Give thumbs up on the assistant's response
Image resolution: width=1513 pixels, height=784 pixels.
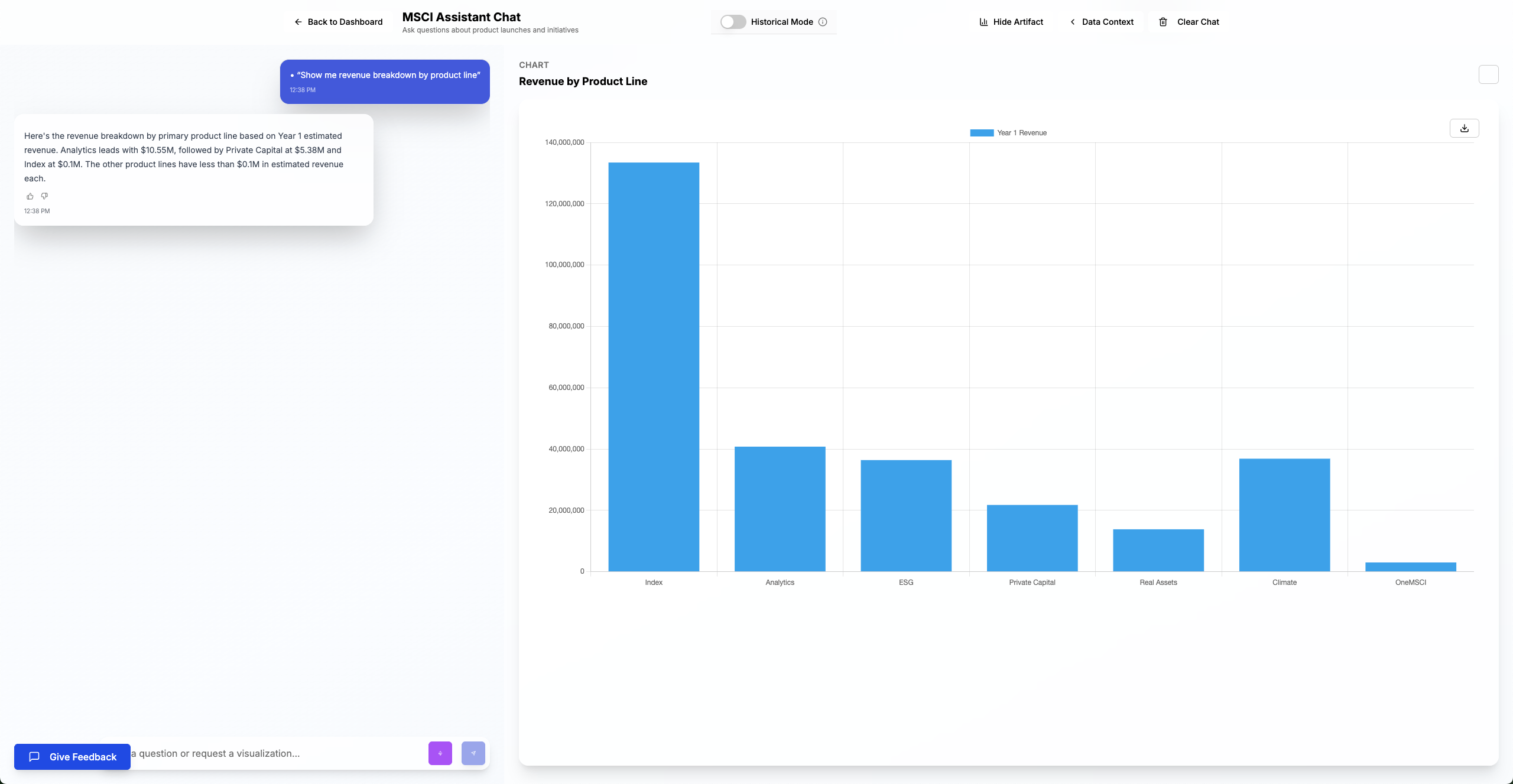click(30, 196)
